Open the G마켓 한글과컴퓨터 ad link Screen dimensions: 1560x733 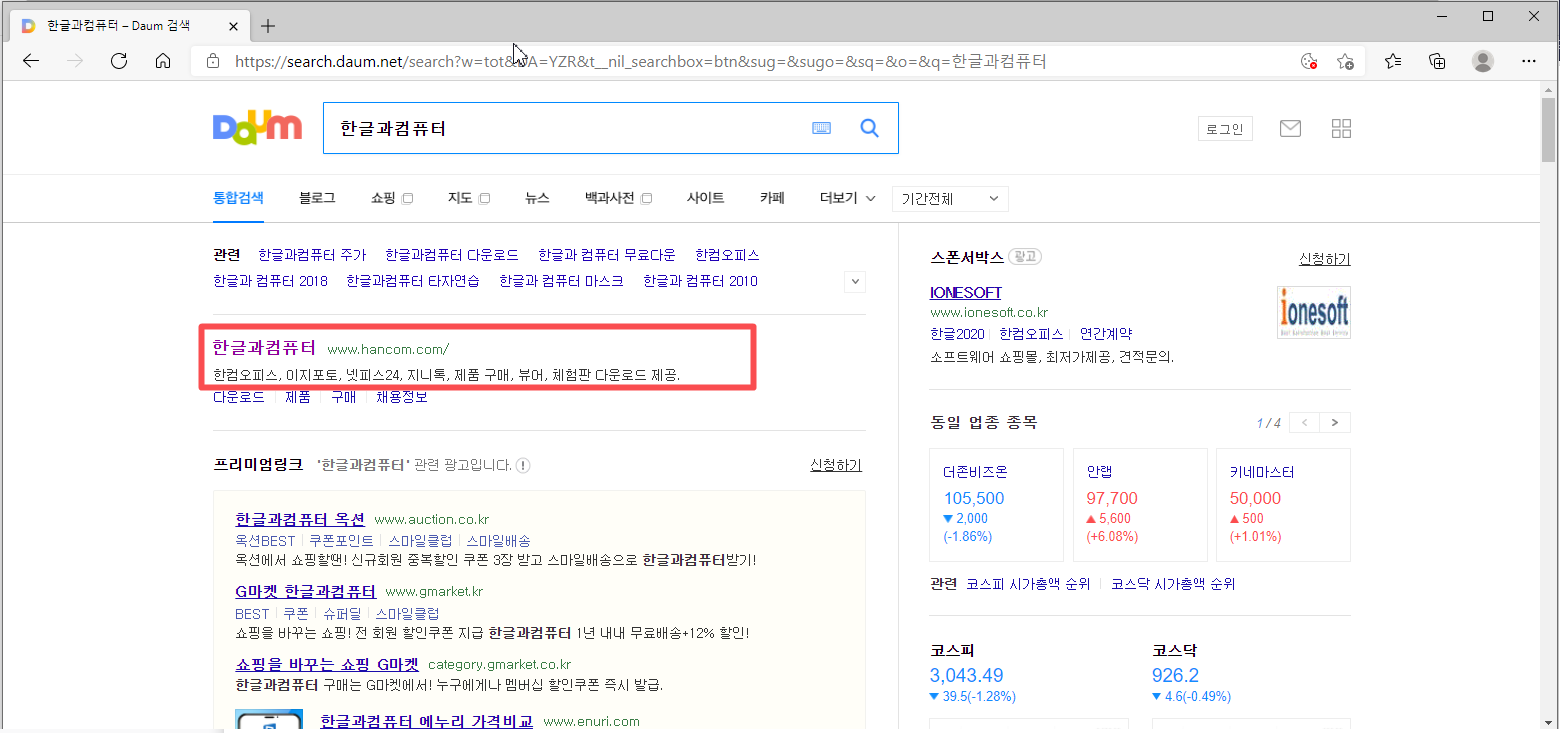click(x=306, y=591)
